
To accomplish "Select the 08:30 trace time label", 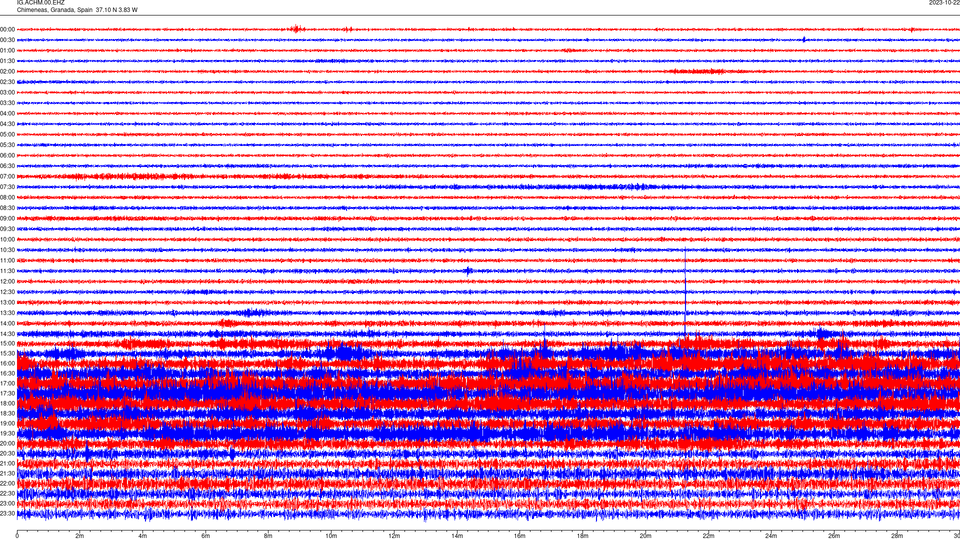I will (7, 208).
